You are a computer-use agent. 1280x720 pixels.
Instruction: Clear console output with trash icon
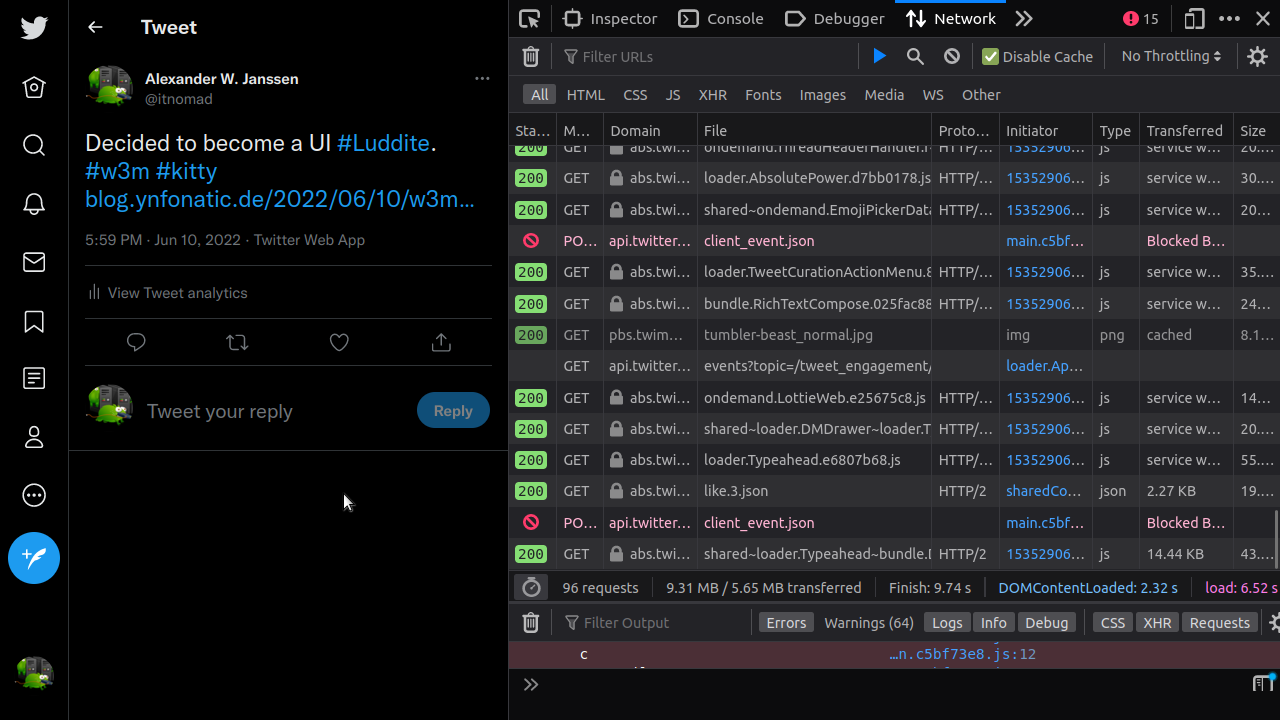531,623
